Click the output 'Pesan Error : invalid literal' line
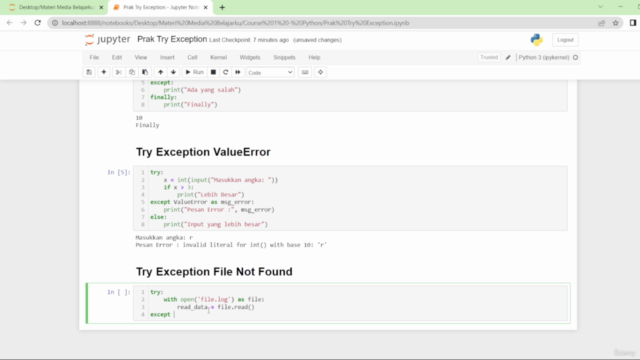 coord(231,245)
